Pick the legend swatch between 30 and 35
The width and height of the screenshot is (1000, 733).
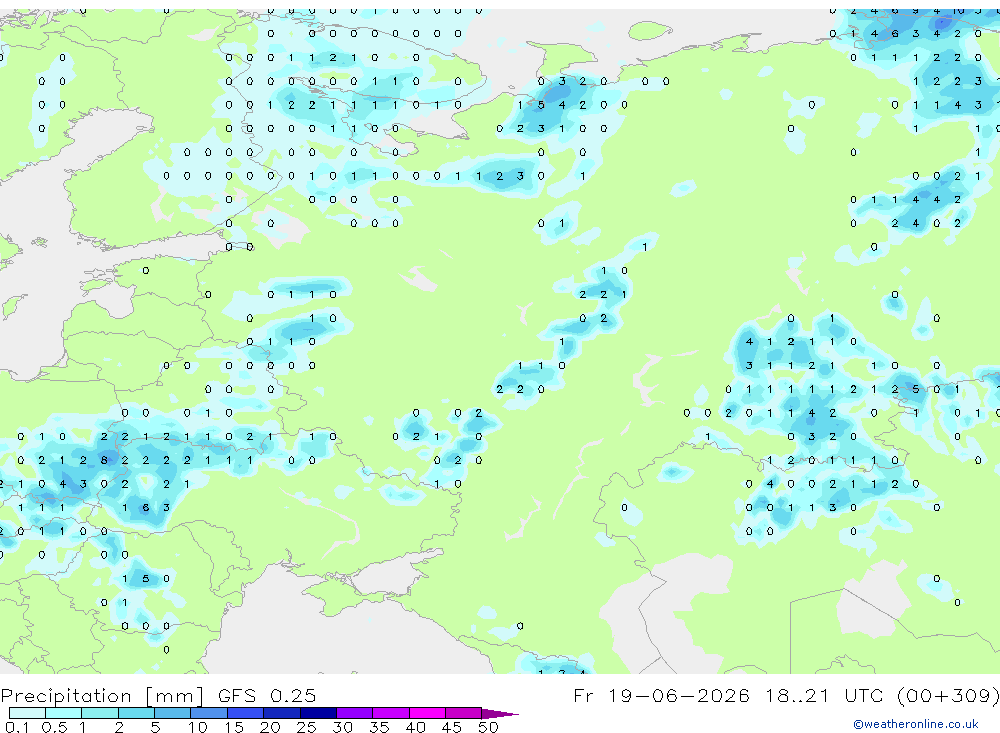pos(355,713)
